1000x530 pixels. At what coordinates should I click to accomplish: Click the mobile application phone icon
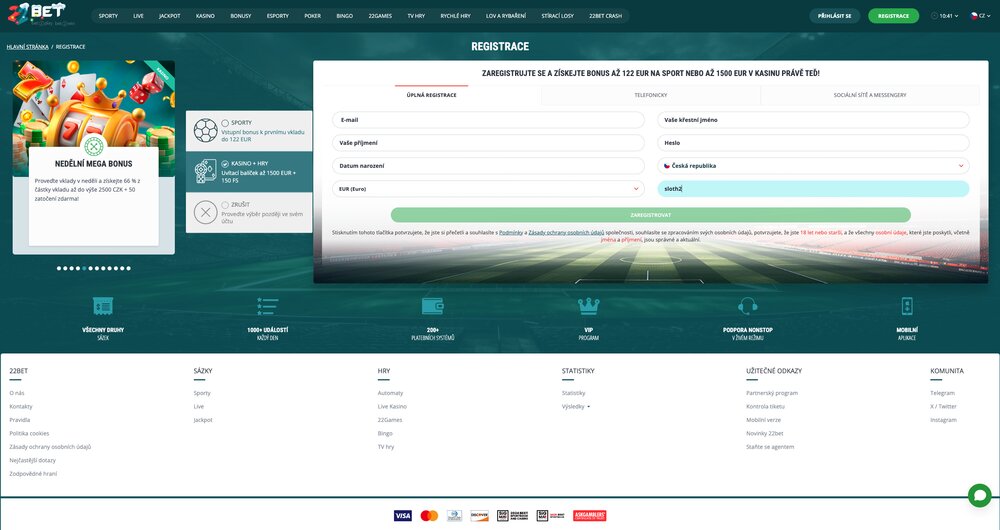(x=907, y=306)
